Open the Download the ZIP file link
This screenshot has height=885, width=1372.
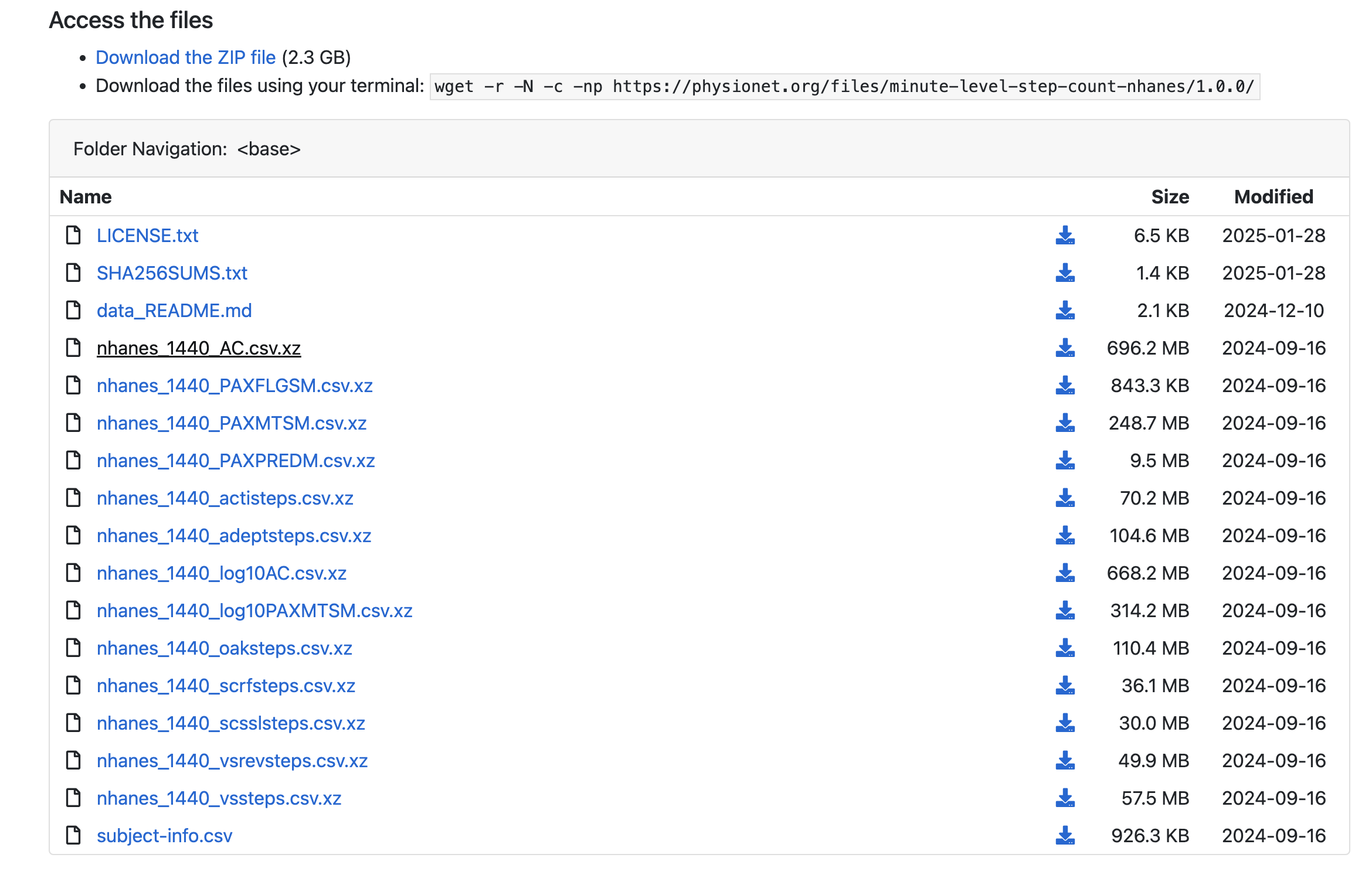pos(185,57)
